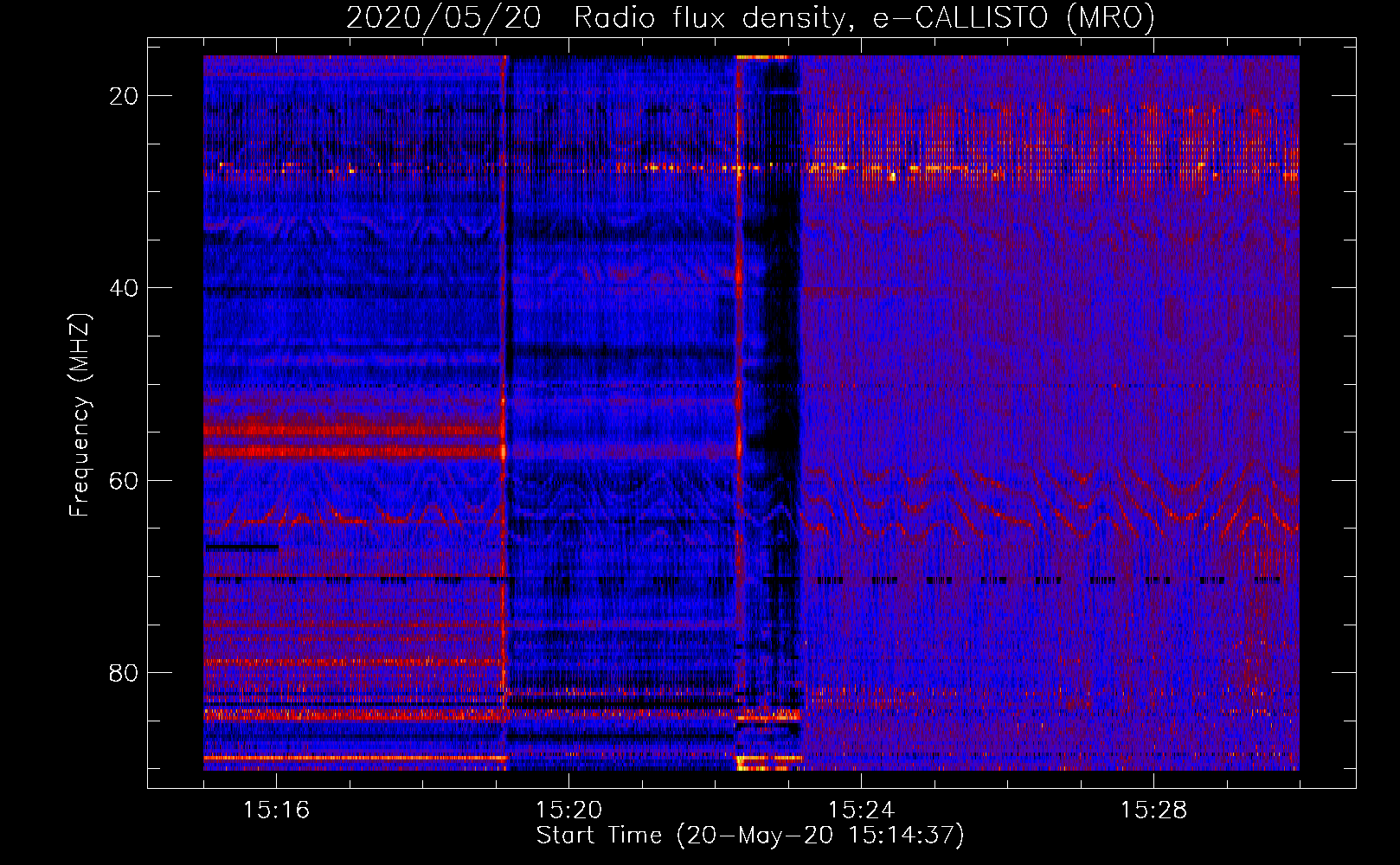Click the 'Frequency (MHZ)' axis label
Viewport: 1400px width, 865px height.
(80, 415)
